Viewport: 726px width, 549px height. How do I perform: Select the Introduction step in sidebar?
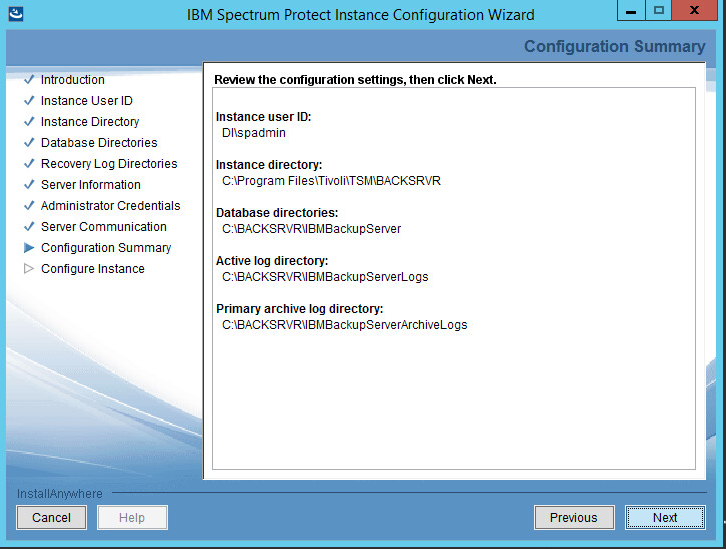[72, 80]
